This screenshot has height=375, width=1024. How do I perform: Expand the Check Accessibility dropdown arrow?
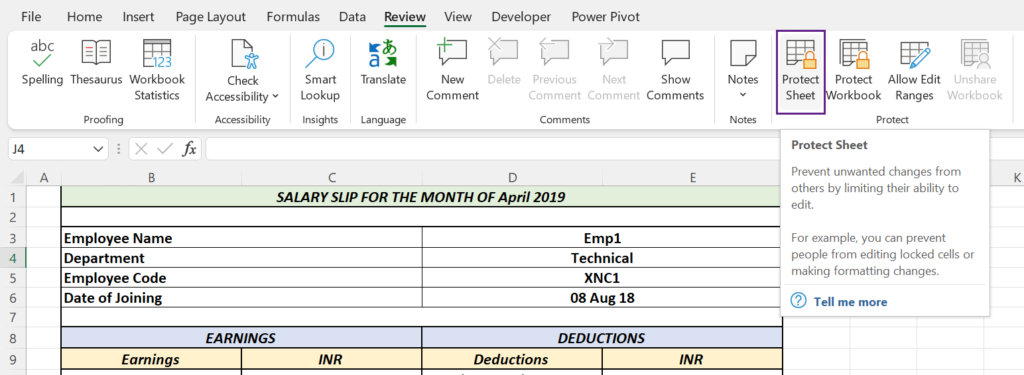275,96
